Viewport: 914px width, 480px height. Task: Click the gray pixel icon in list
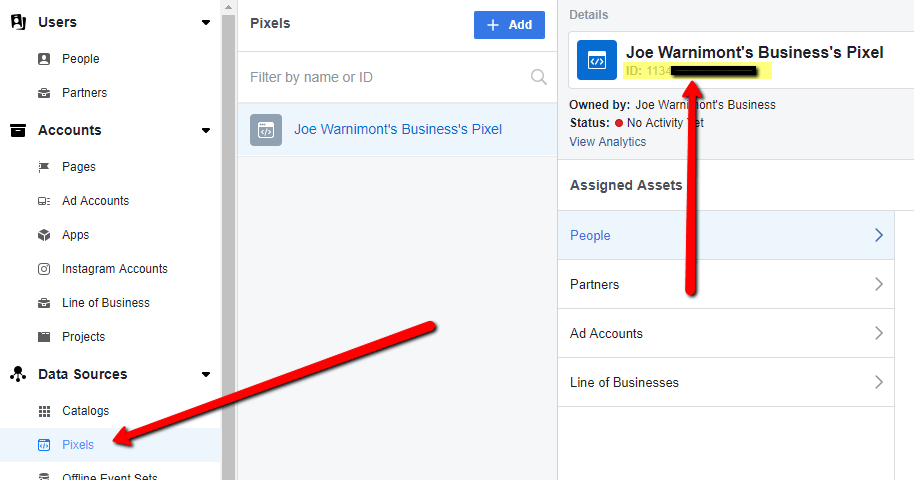tap(266, 129)
